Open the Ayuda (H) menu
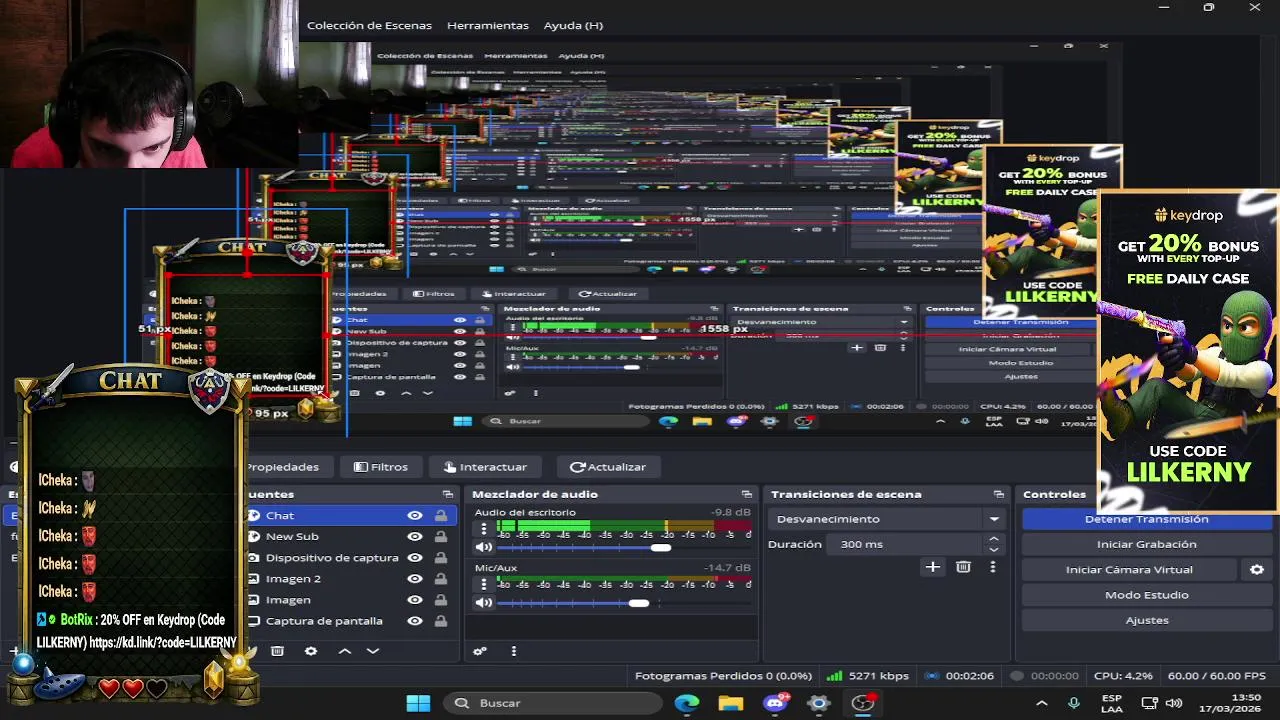 point(573,25)
